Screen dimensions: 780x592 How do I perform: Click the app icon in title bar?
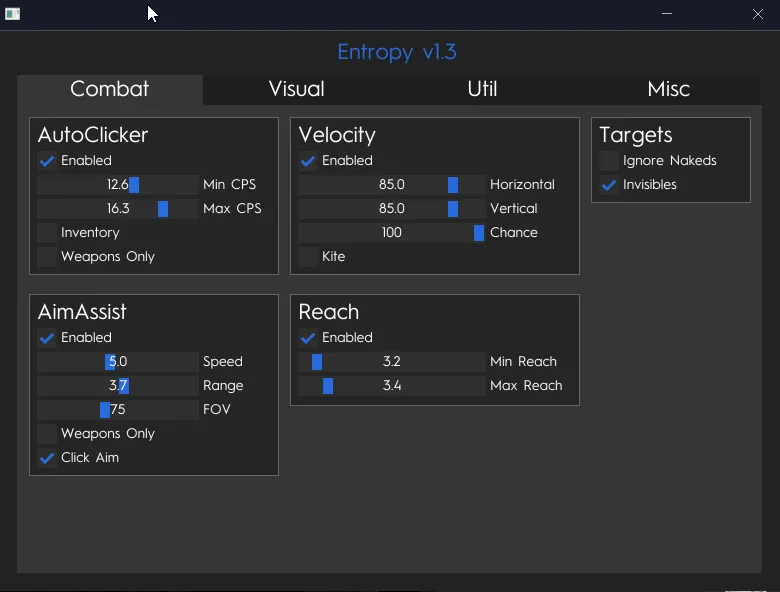[13, 14]
